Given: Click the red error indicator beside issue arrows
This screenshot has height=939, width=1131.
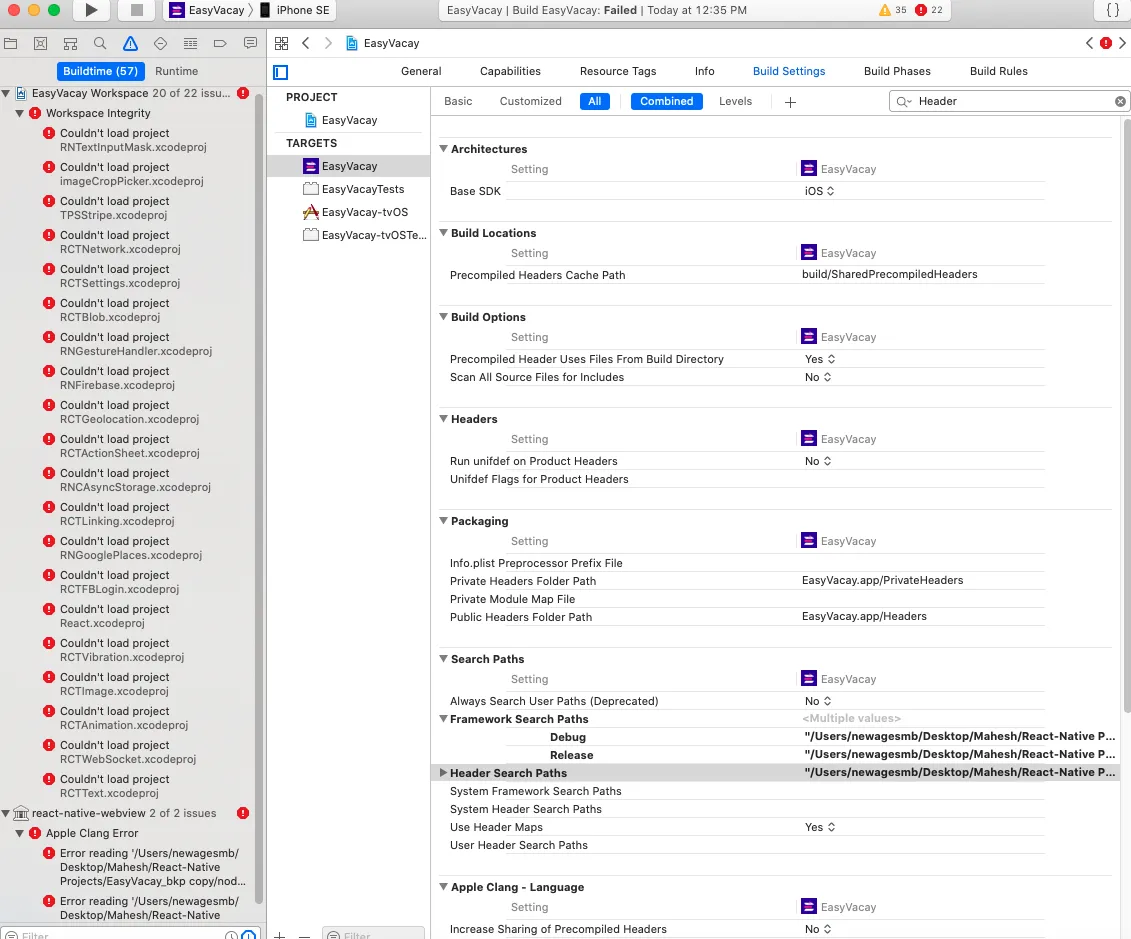Looking at the screenshot, I should click(1106, 43).
